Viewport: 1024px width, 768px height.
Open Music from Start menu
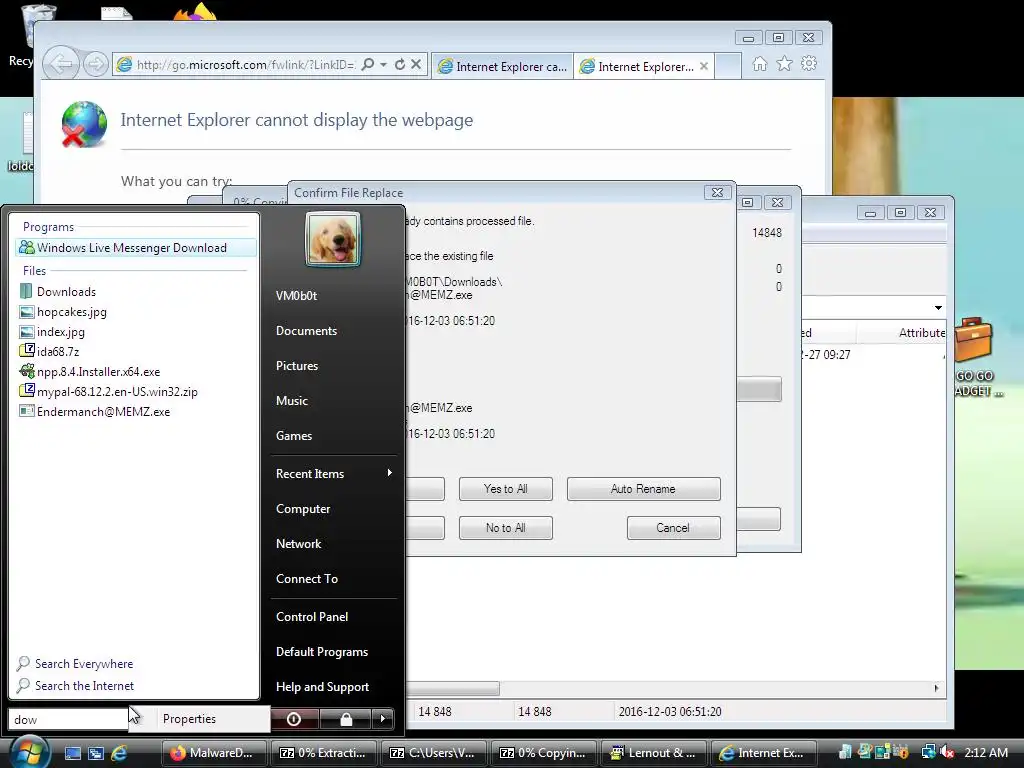pos(291,401)
